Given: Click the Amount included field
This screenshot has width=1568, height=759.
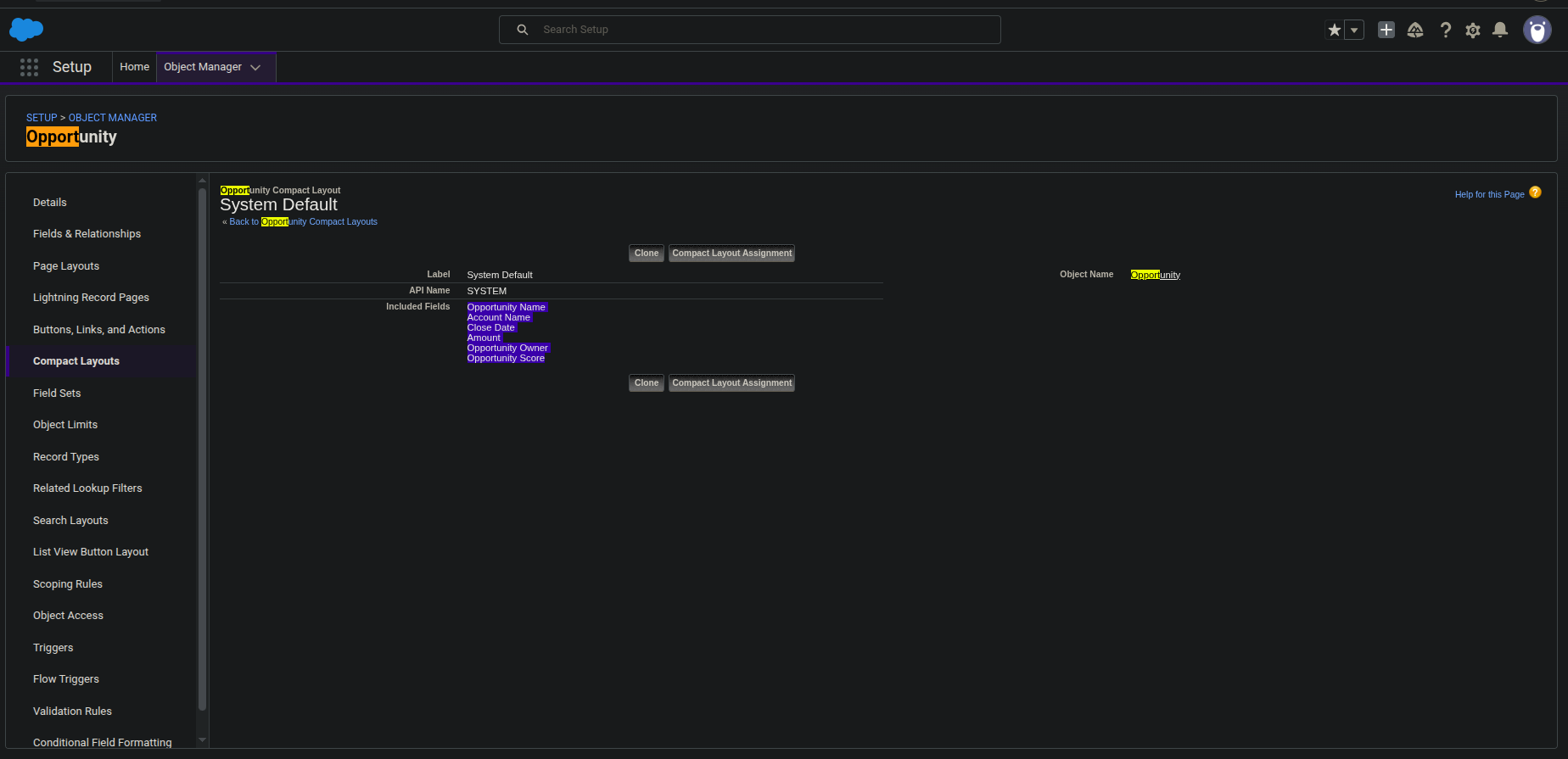Looking at the screenshot, I should coord(484,338).
